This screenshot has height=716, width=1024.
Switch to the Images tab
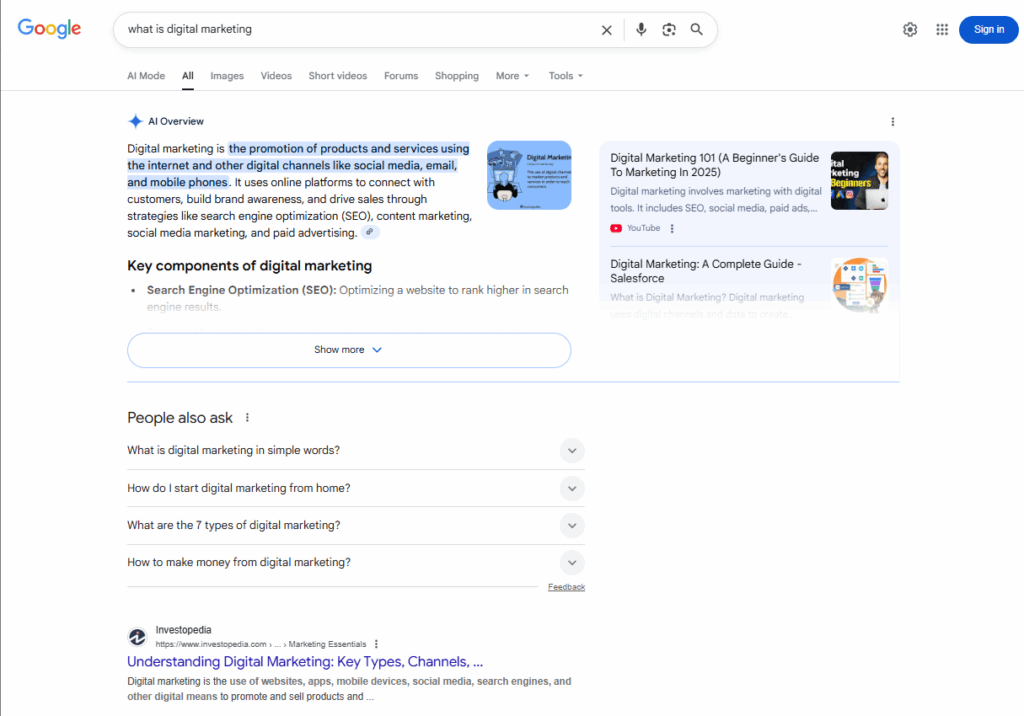(x=226, y=75)
